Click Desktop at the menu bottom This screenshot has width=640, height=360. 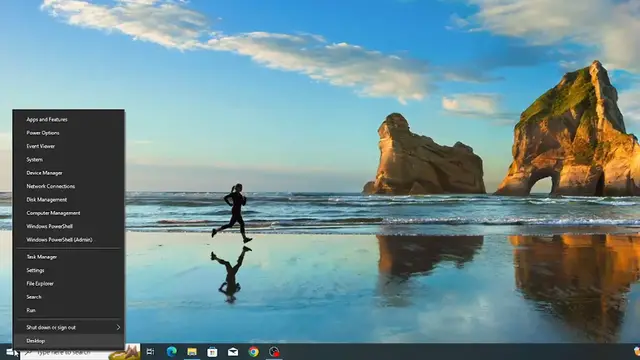point(69,341)
